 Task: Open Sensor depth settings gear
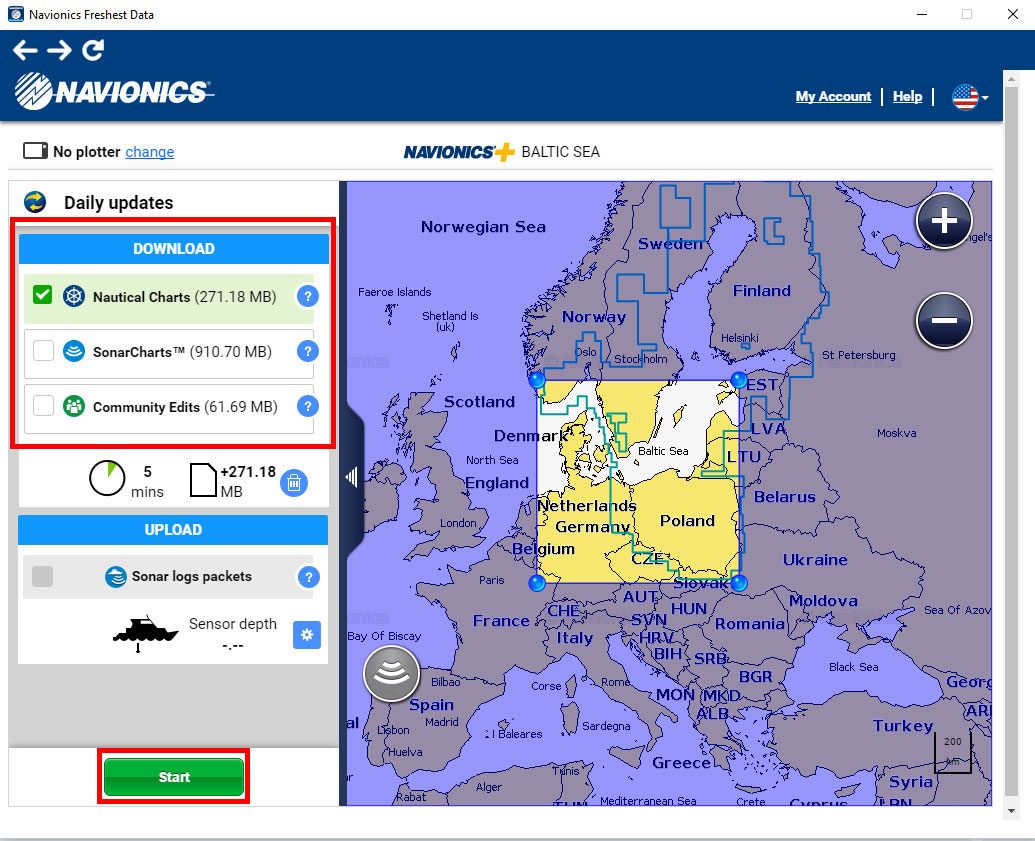(x=307, y=635)
